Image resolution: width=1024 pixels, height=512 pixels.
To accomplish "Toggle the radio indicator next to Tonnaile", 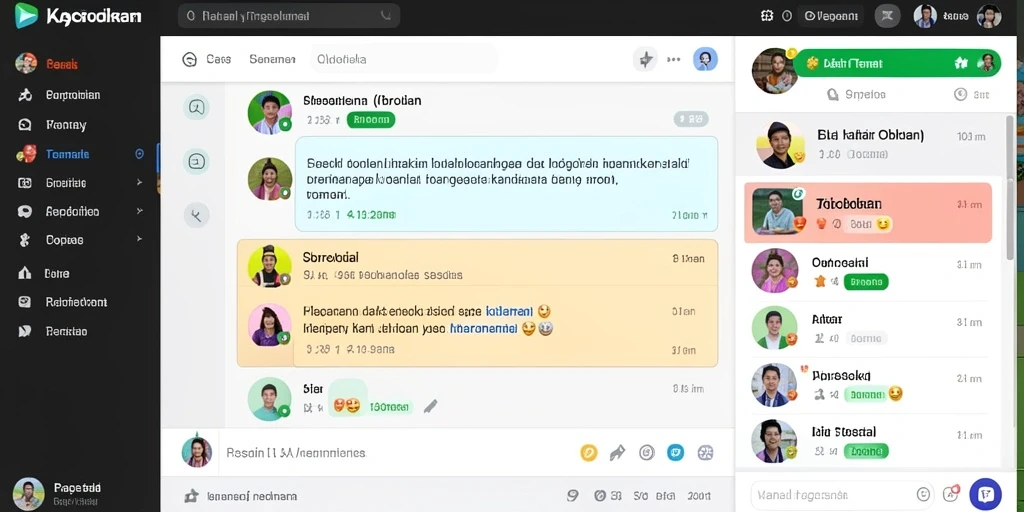I will pos(139,154).
